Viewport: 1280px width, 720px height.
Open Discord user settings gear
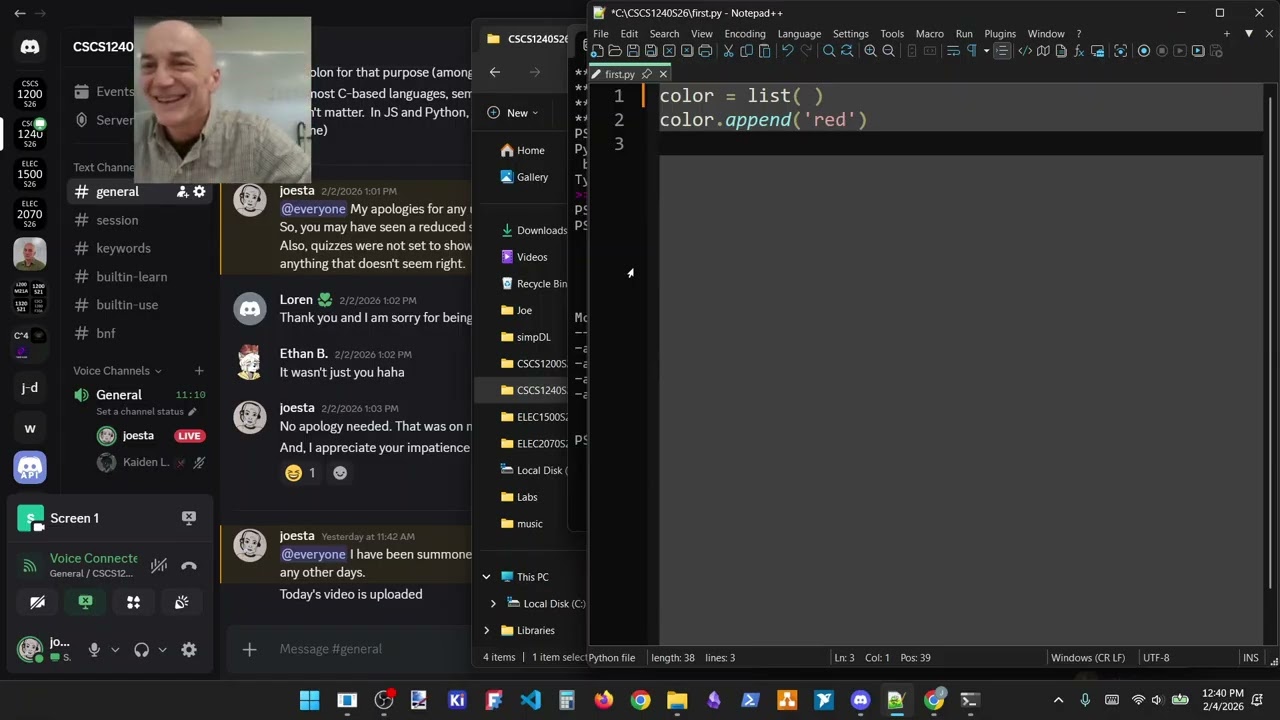(x=189, y=650)
